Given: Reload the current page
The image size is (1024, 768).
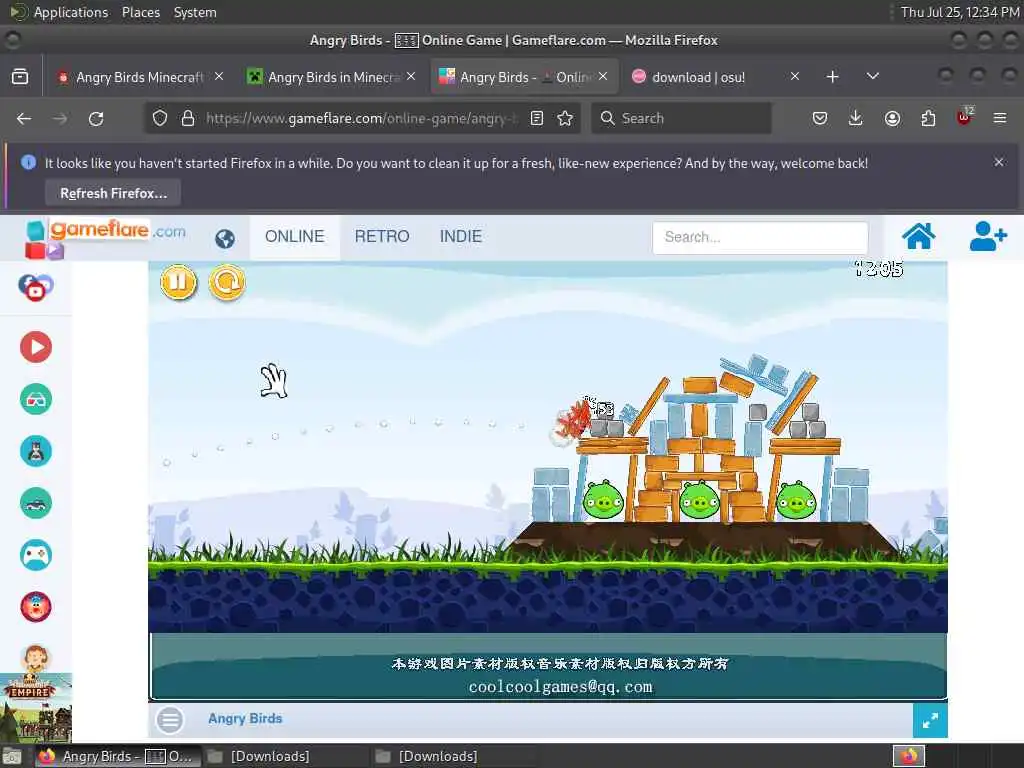Looking at the screenshot, I should tap(96, 118).
